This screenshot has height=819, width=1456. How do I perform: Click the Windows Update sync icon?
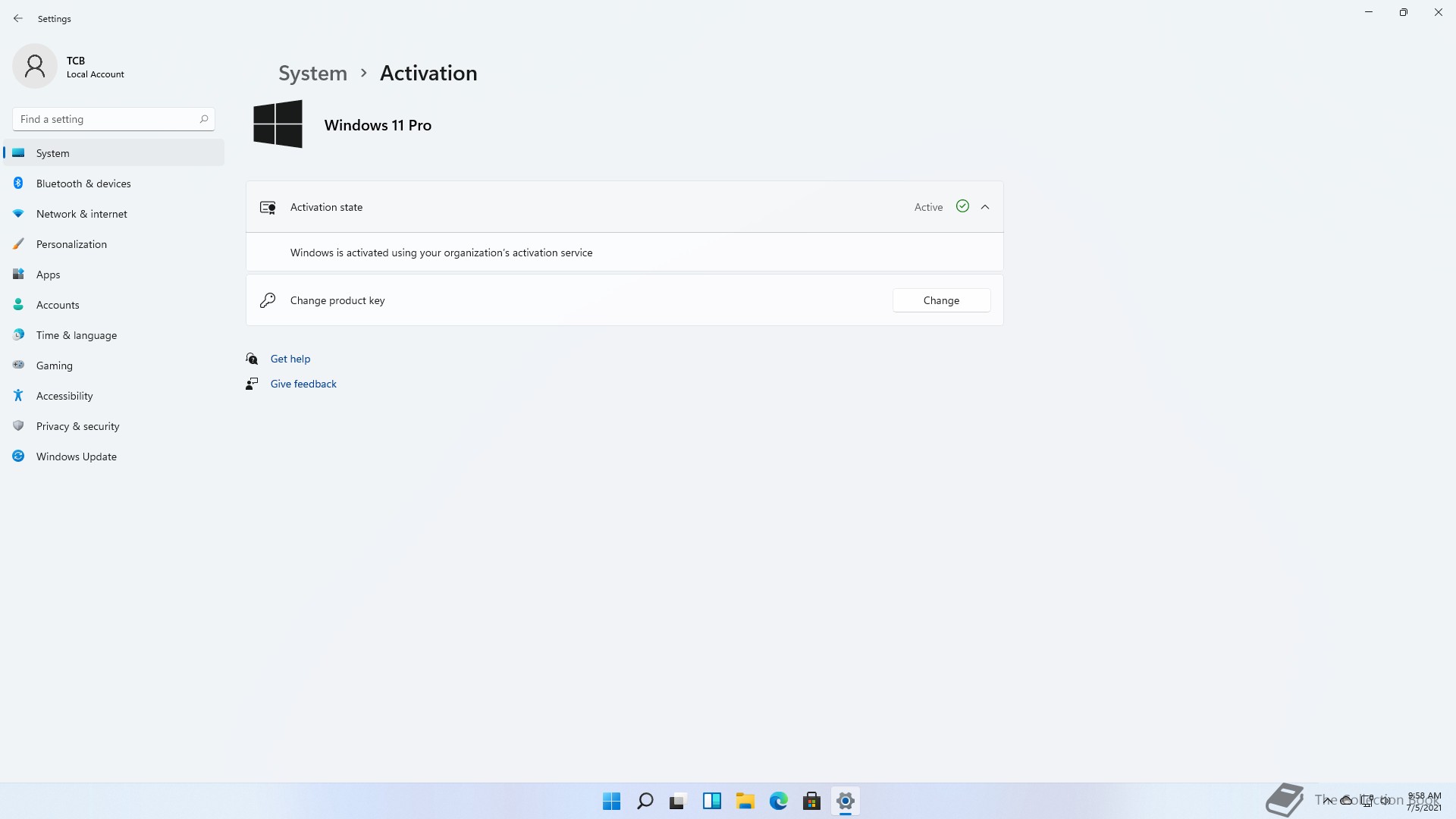tap(18, 456)
